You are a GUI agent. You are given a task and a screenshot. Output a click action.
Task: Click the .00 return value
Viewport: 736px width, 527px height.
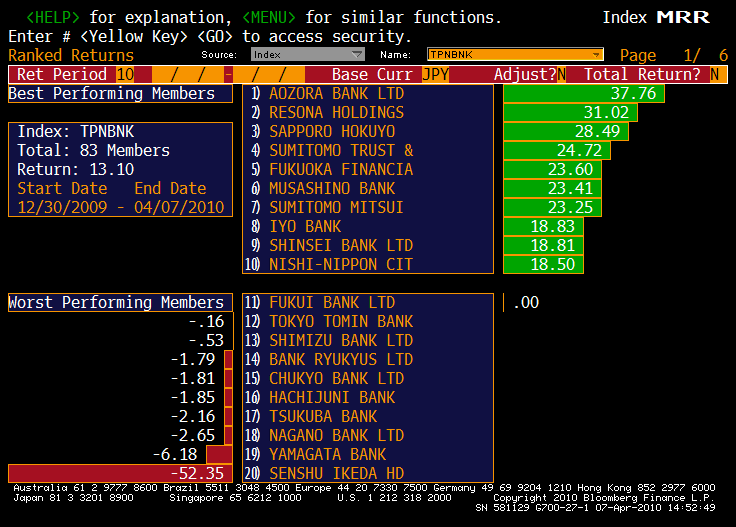click(526, 303)
